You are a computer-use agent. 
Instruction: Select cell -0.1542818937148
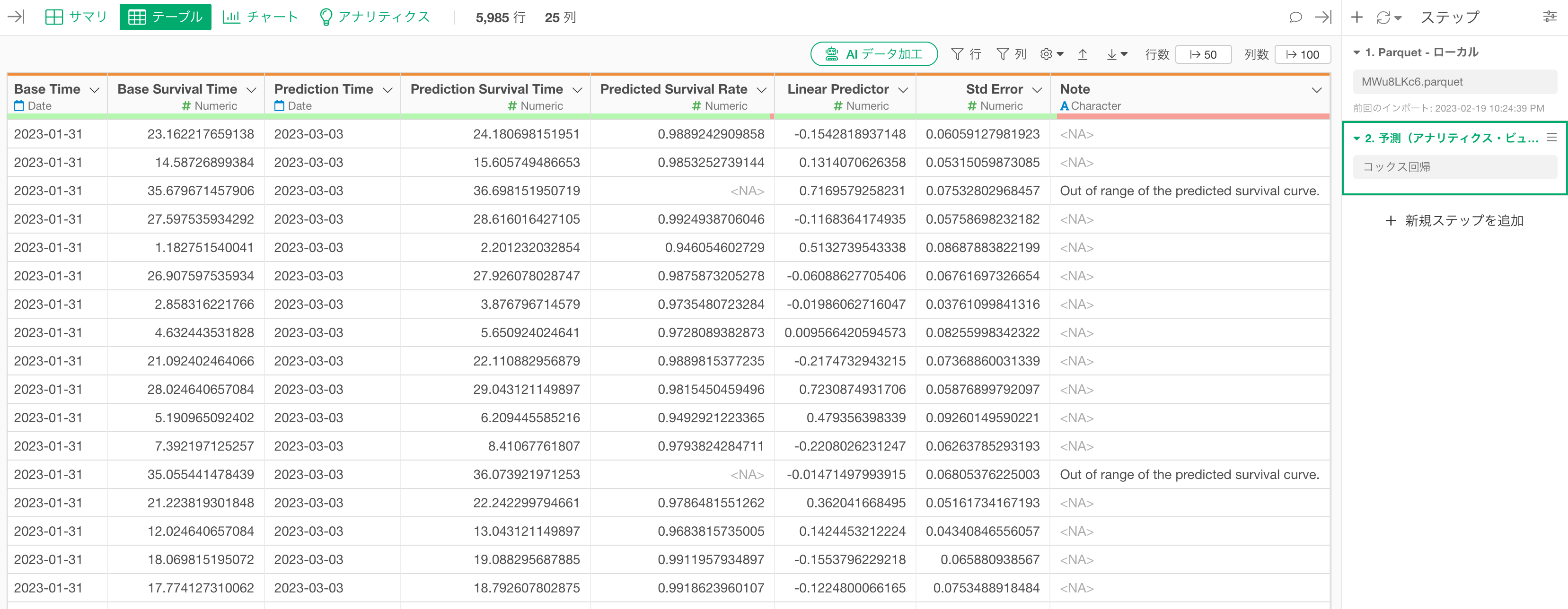coord(845,134)
